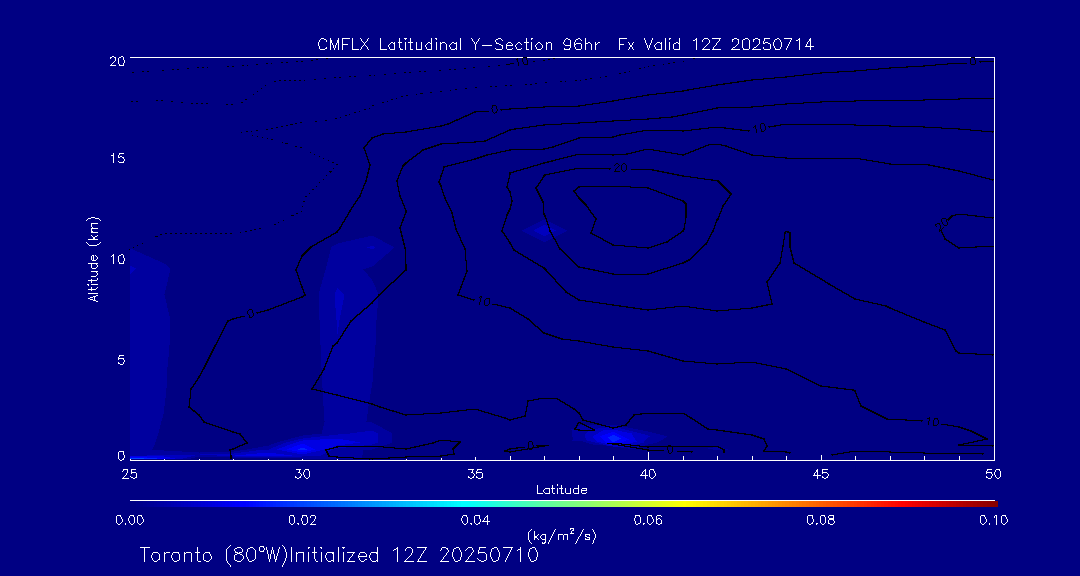Click the latitude tick label 30
The image size is (1080, 576).
(x=302, y=474)
